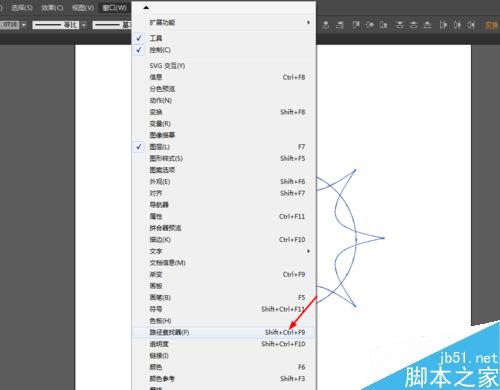Screen dimensions: 500x390
Task: Open the 选择(S) menu
Action: click(x=22, y=7)
